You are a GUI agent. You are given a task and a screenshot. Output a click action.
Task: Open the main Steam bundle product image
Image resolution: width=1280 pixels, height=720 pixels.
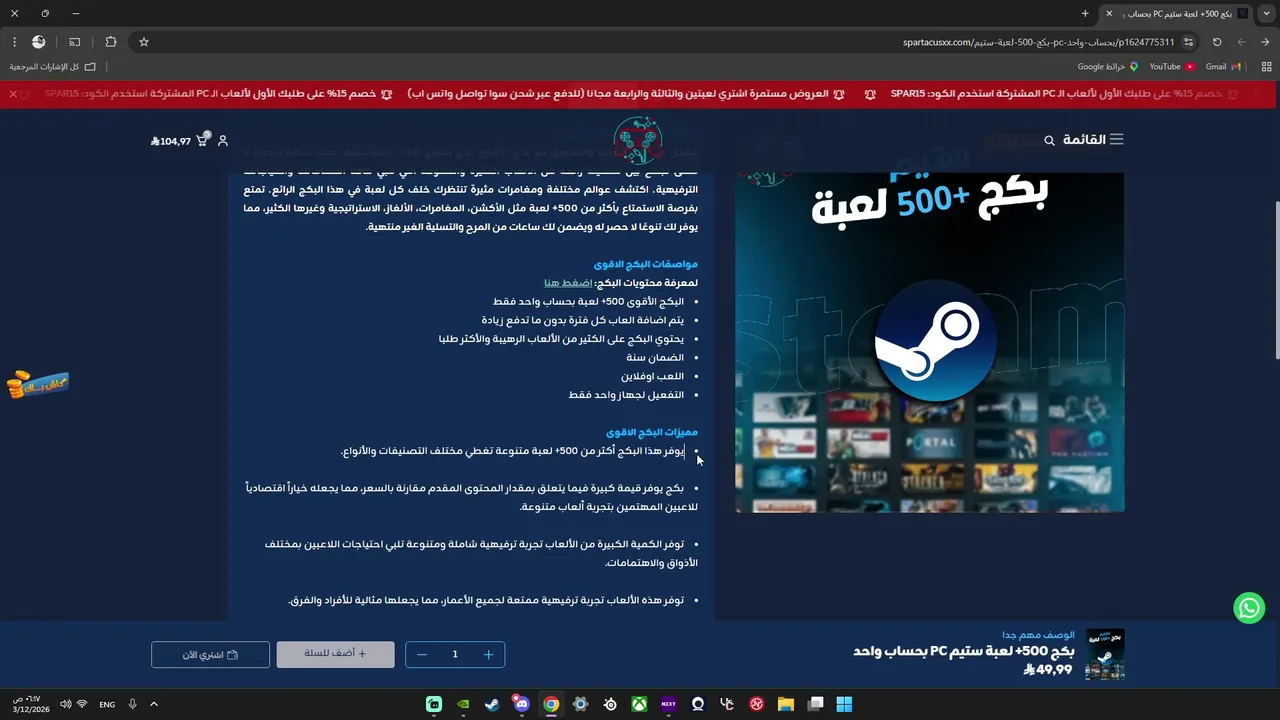coord(930,342)
